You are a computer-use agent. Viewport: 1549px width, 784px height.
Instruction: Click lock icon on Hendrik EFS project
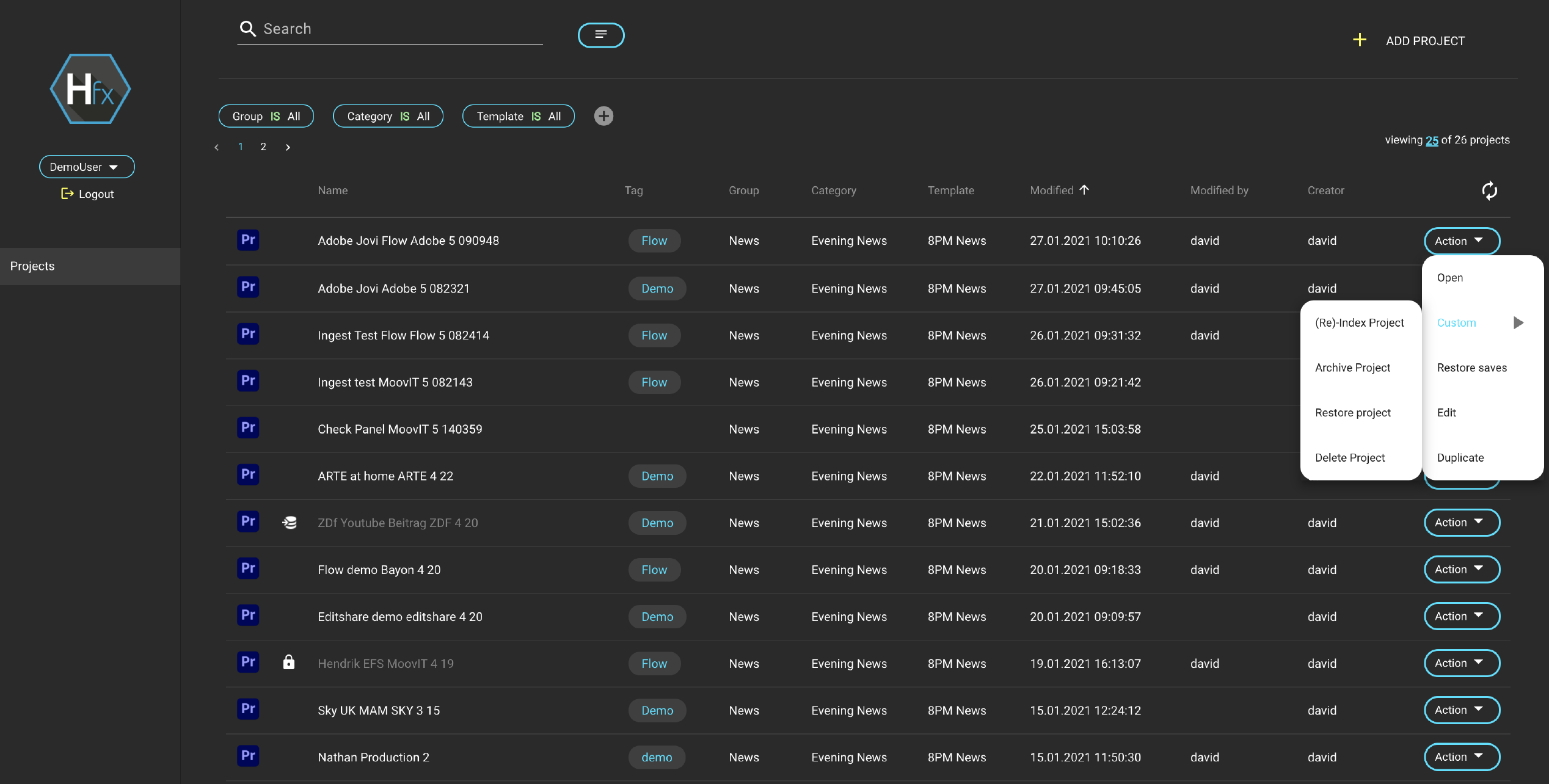pos(289,662)
